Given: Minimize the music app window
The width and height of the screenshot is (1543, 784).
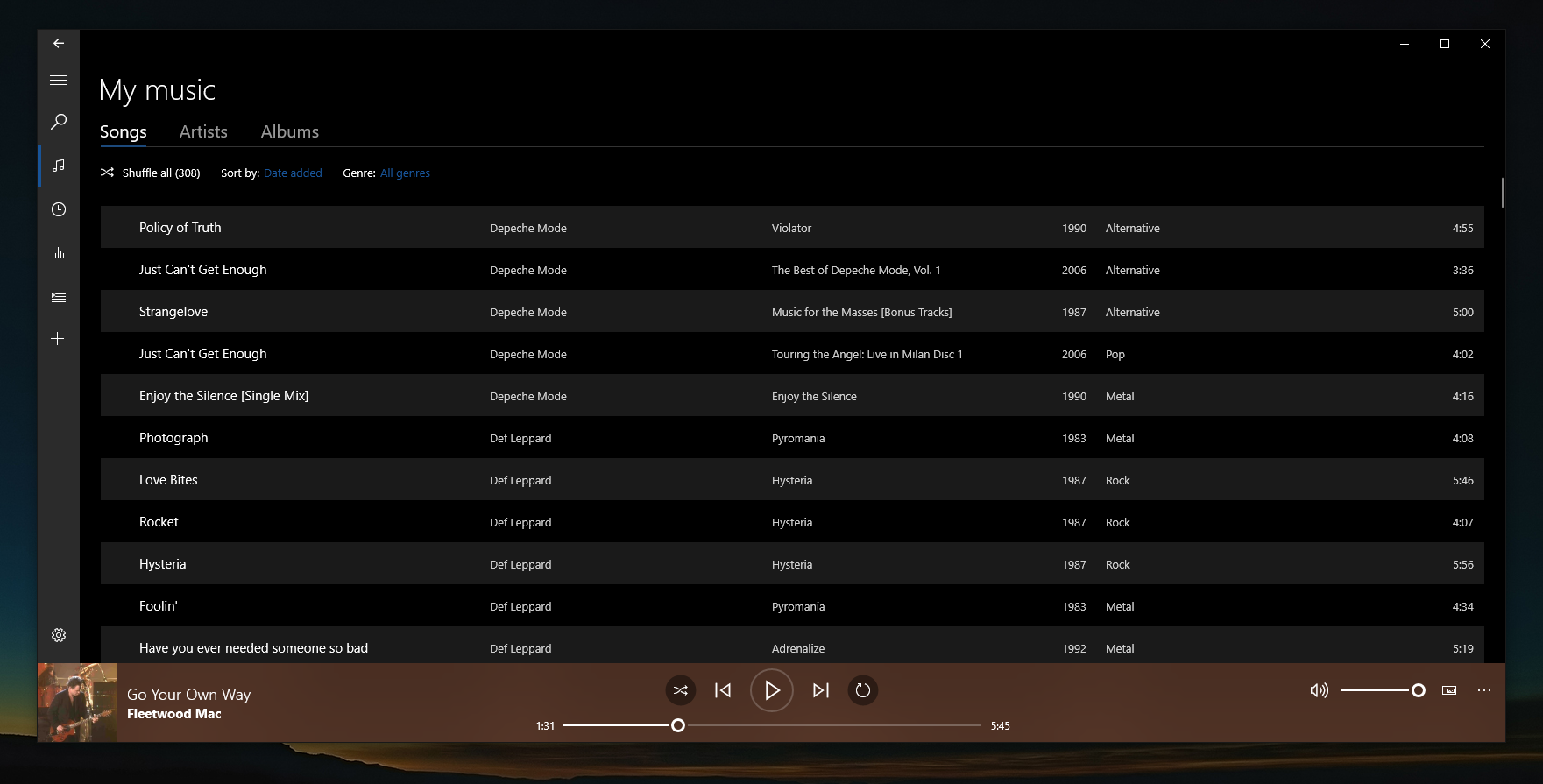Looking at the screenshot, I should (1405, 44).
